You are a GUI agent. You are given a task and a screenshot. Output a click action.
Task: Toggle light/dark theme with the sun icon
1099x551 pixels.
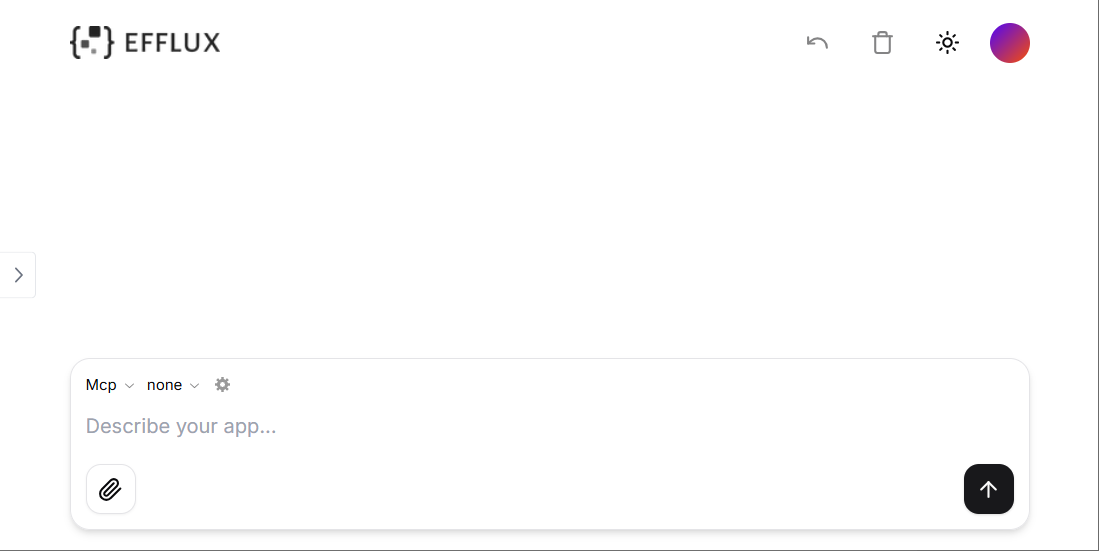point(948,43)
